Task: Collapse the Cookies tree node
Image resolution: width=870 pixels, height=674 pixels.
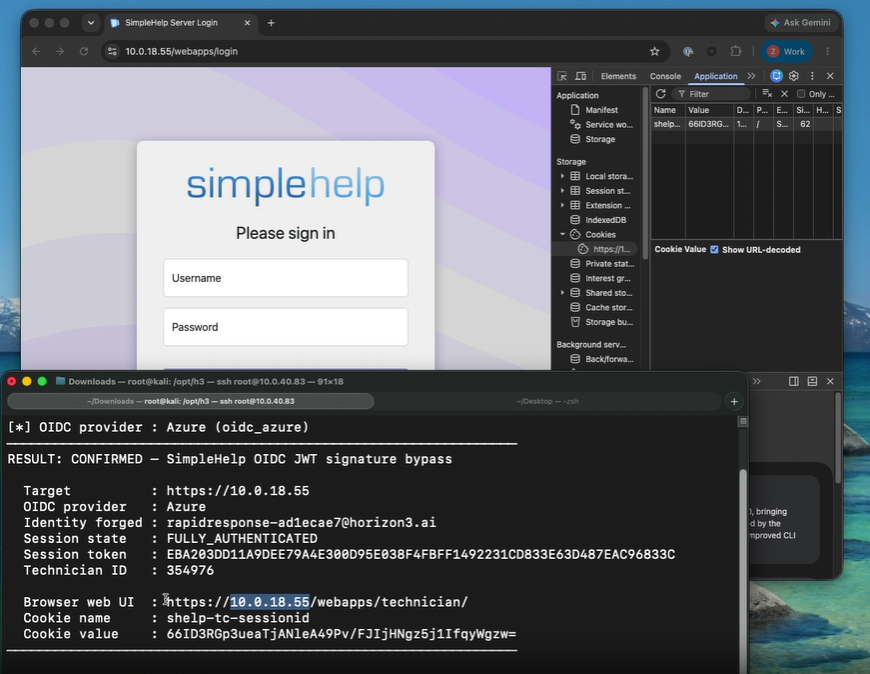Action: (x=562, y=235)
